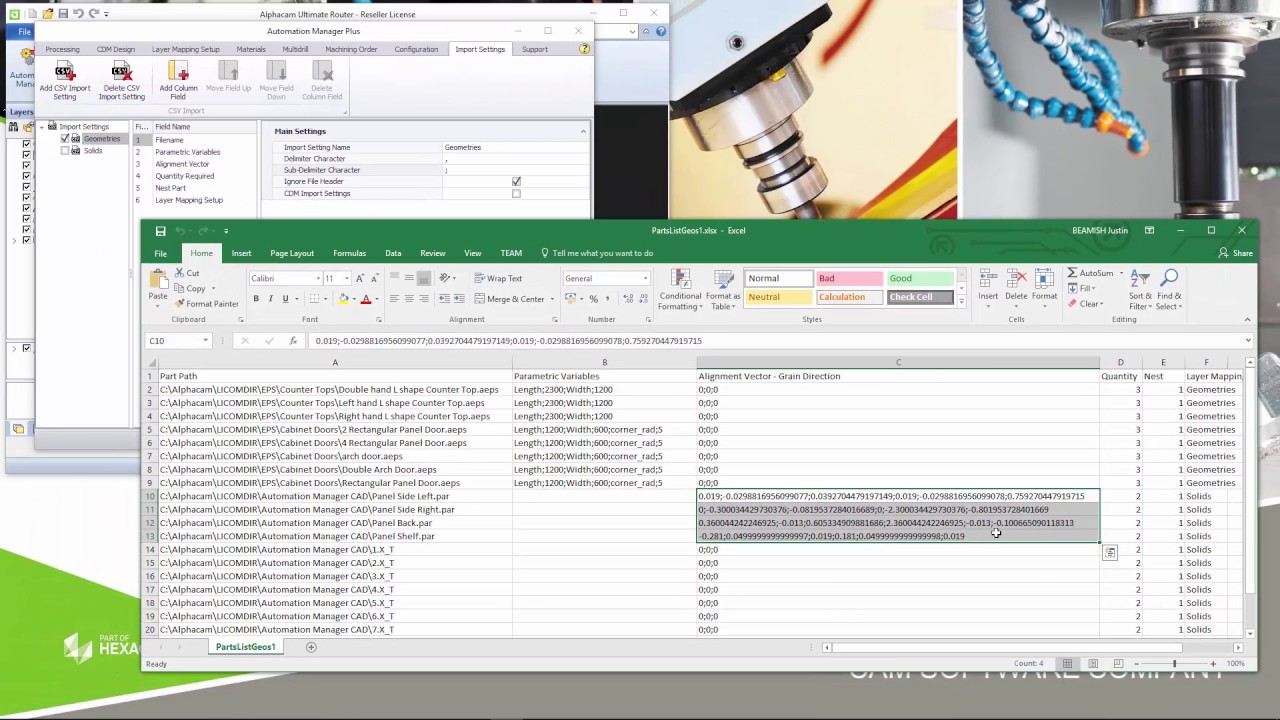Apply the Good cell style swatch

click(x=920, y=278)
